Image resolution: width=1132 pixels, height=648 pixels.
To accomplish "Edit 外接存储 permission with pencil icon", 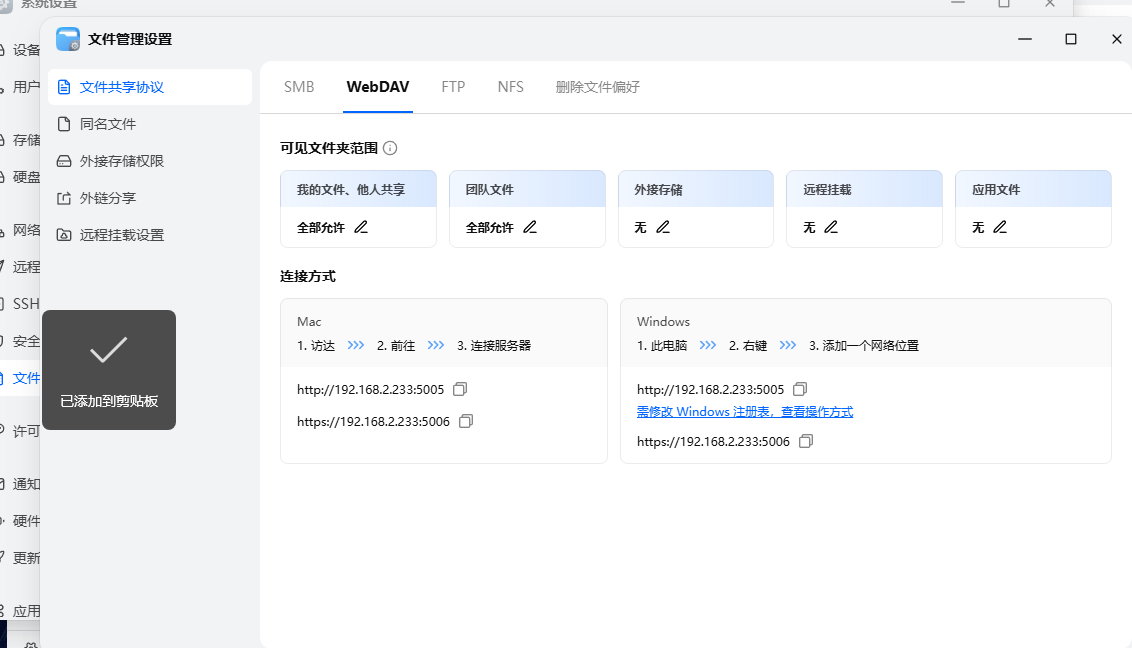I will [x=662, y=228].
